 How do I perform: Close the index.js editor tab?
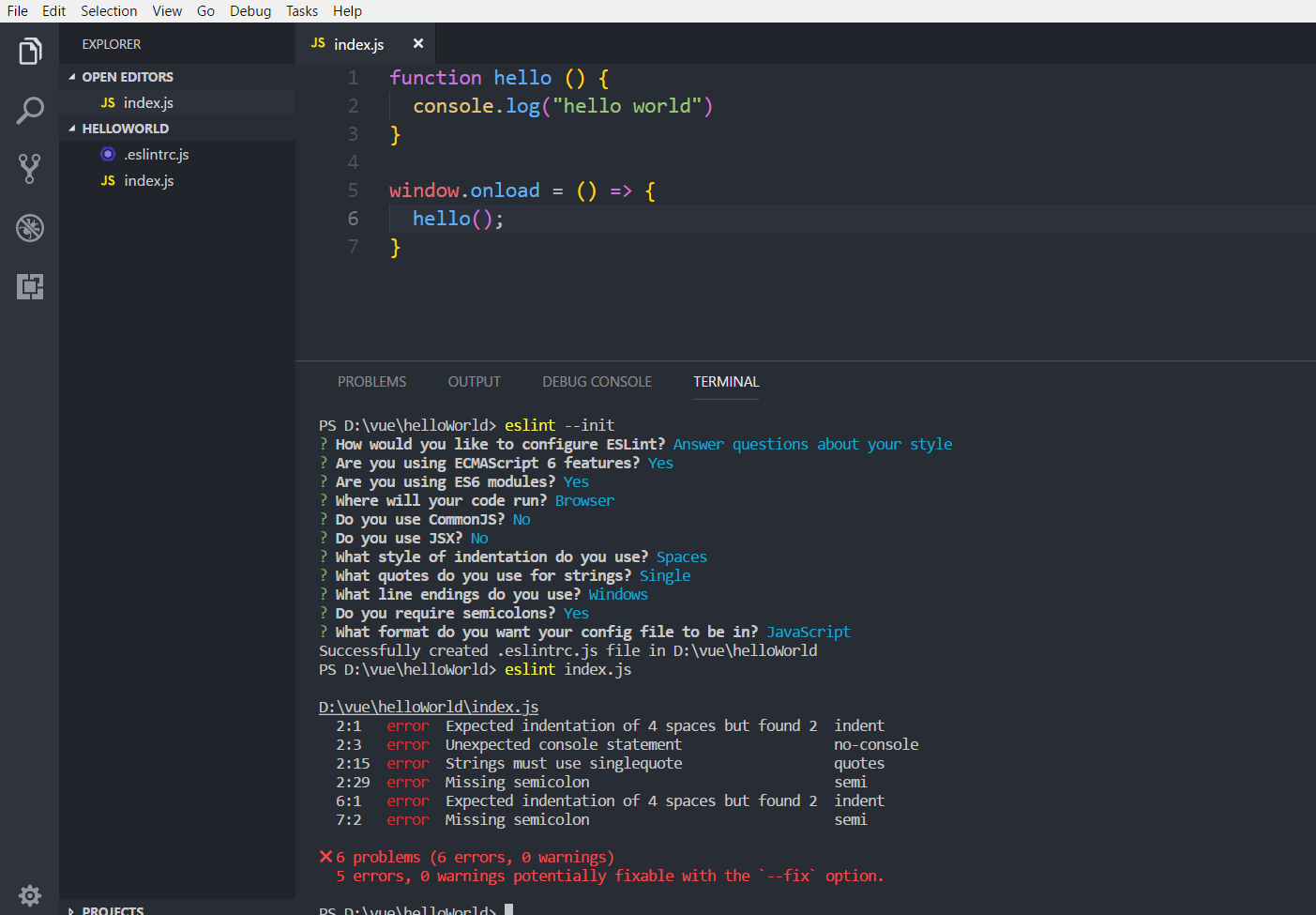tap(418, 43)
